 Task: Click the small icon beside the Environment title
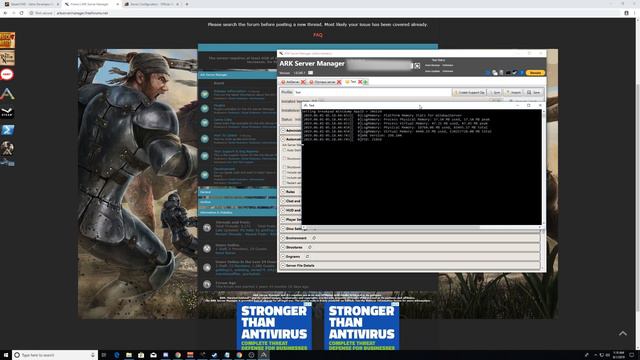pyautogui.click(x=314, y=238)
